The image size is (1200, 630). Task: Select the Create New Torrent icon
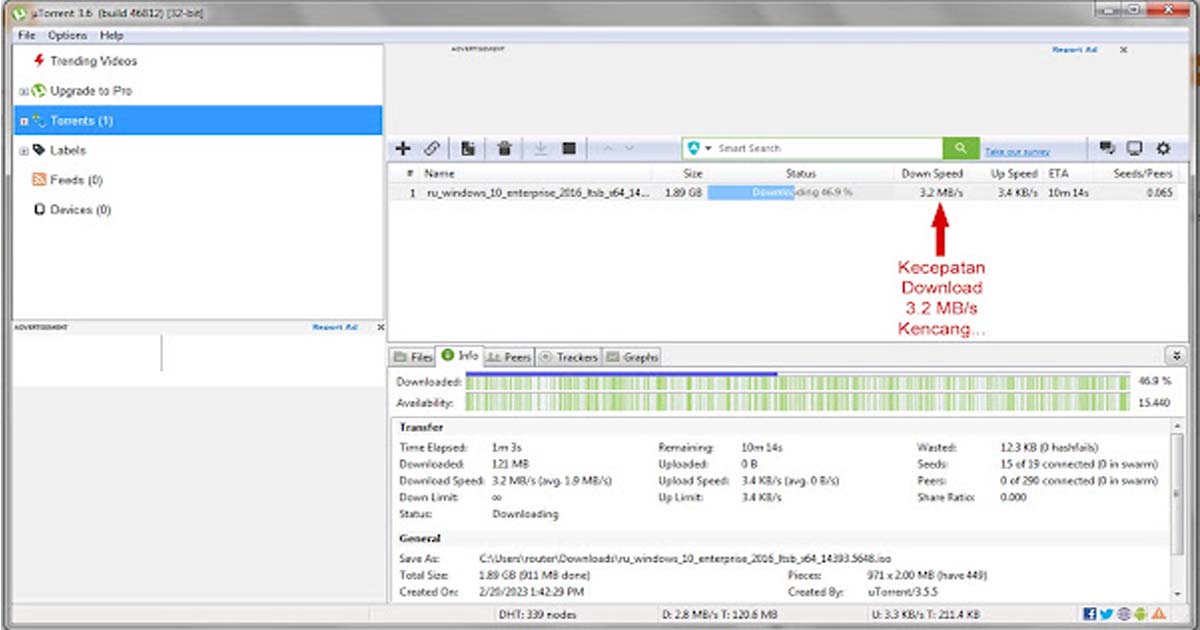coord(467,148)
